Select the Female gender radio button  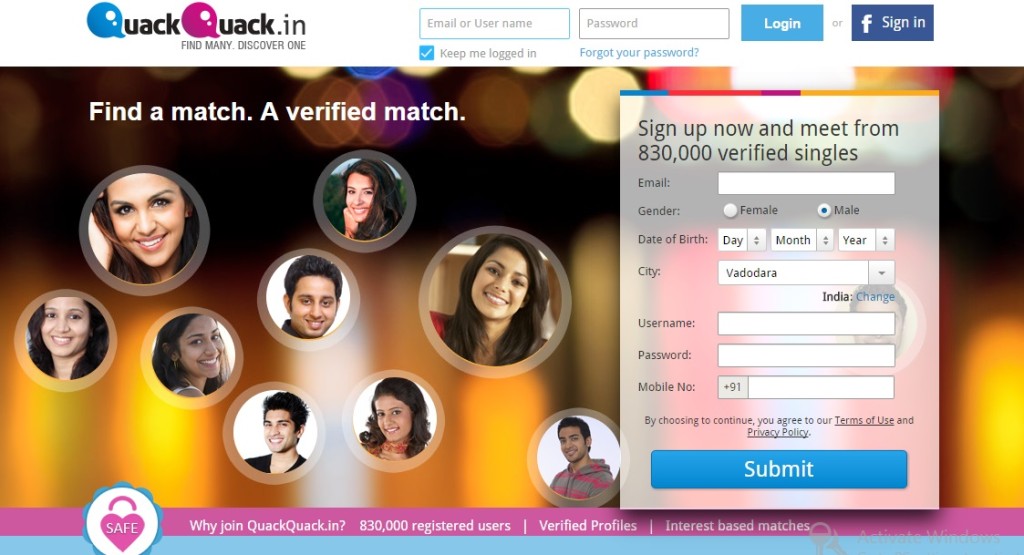click(x=730, y=210)
